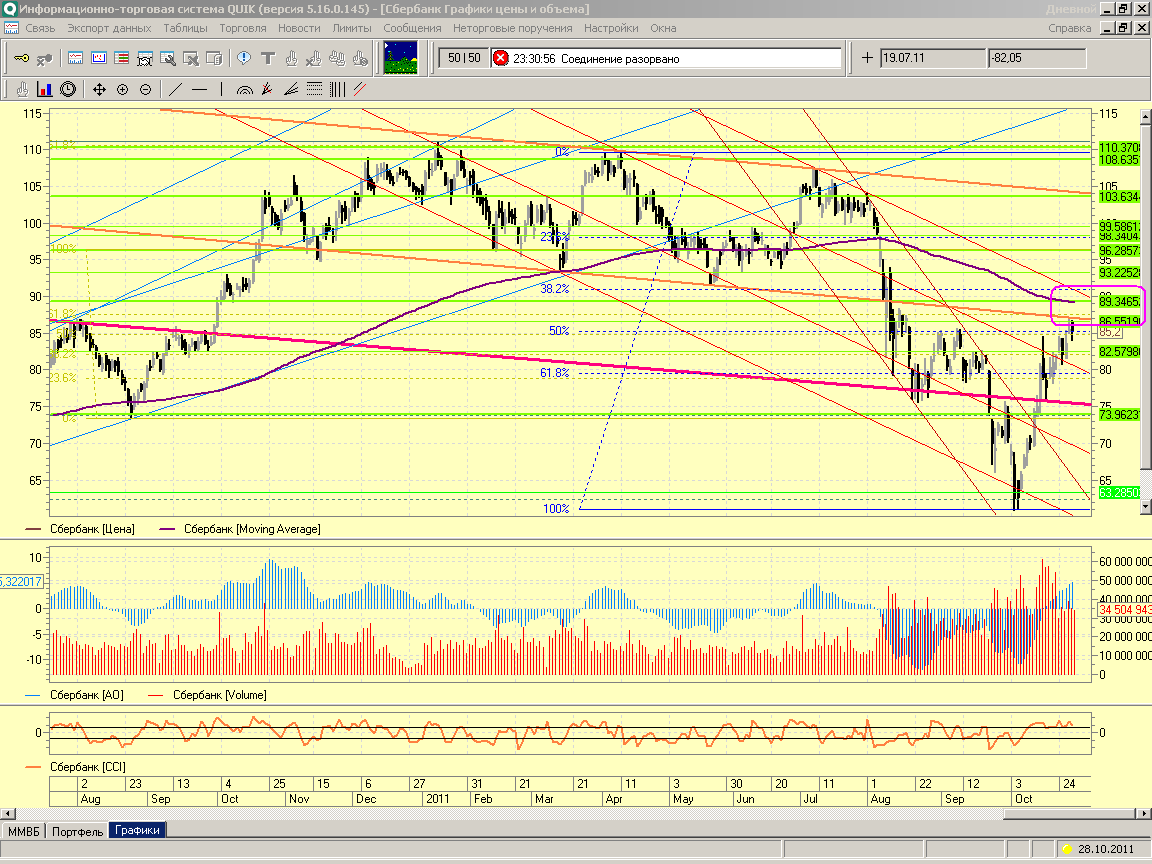Image resolution: width=1152 pixels, height=864 pixels.
Task: Select the vertical line tool
Action: (x=221, y=90)
